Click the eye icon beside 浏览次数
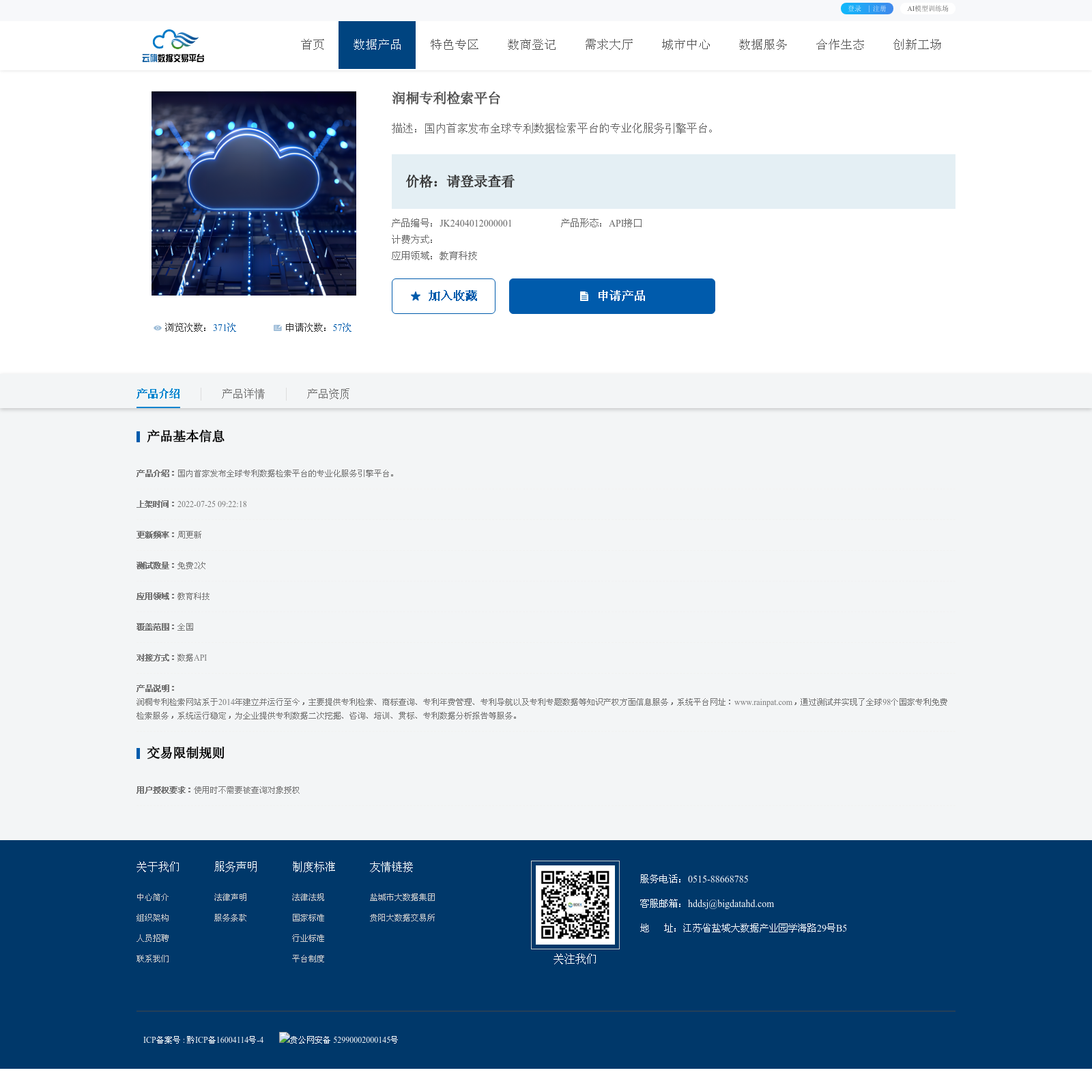This screenshot has height=1092, width=1092. point(158,328)
